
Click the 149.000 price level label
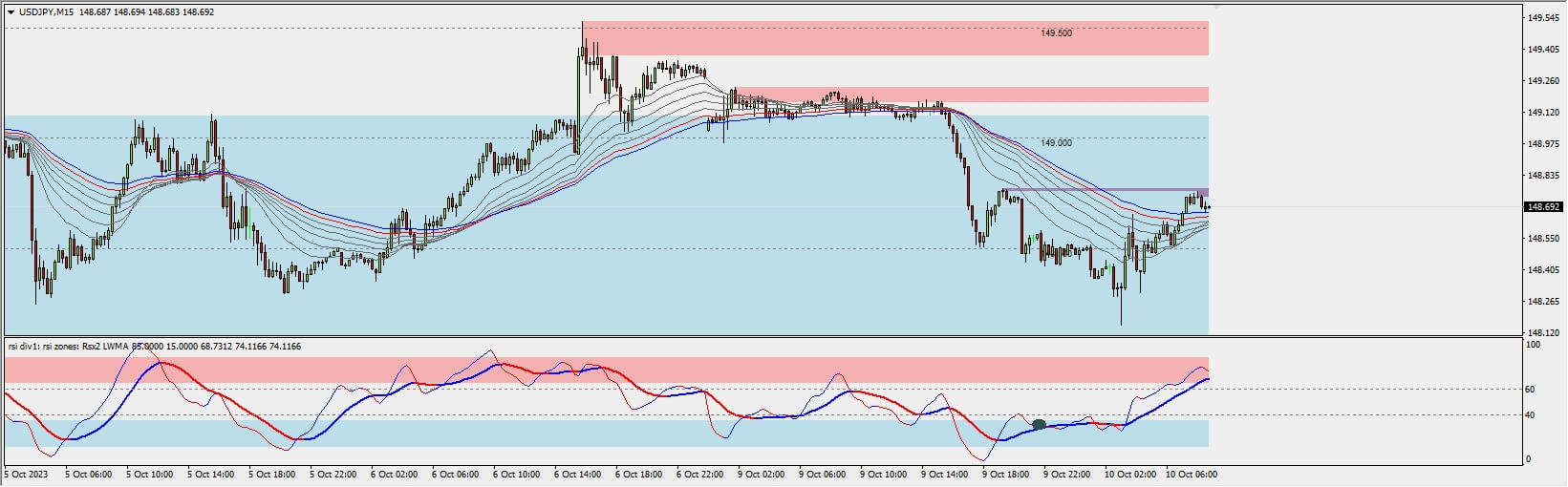tap(1056, 143)
